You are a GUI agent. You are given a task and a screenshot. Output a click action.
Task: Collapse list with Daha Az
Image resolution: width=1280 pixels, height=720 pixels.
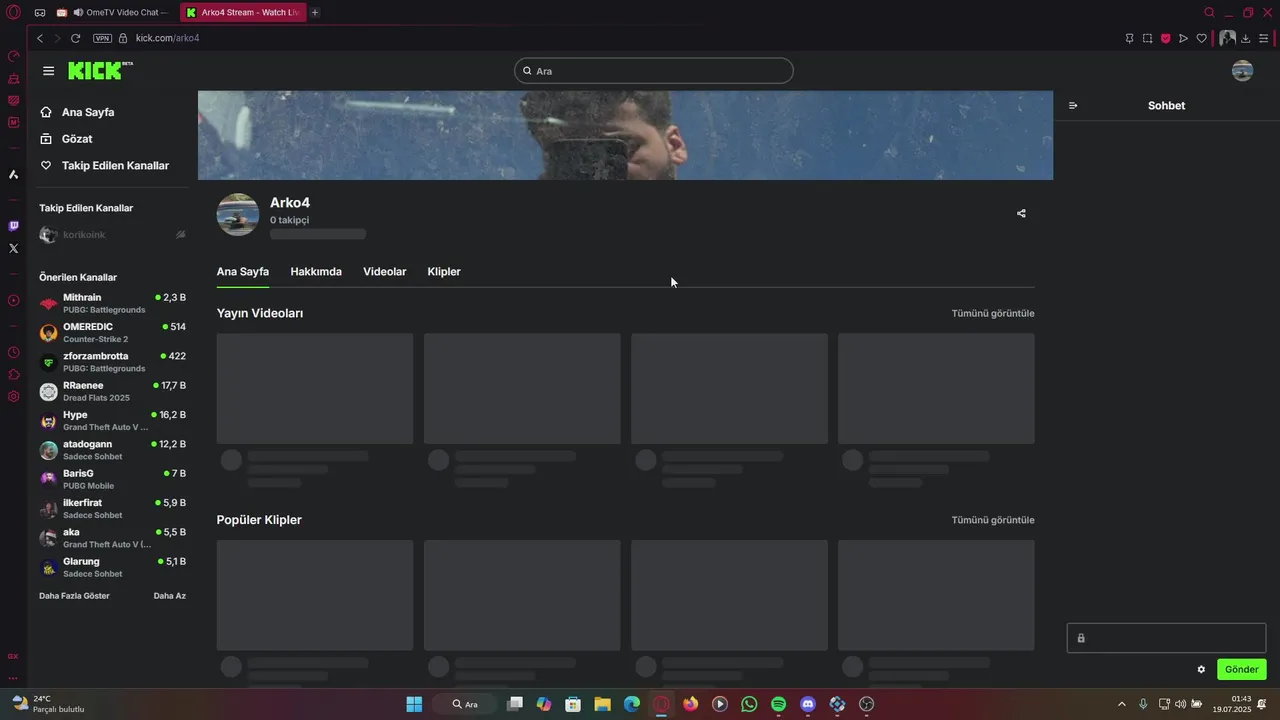point(170,596)
